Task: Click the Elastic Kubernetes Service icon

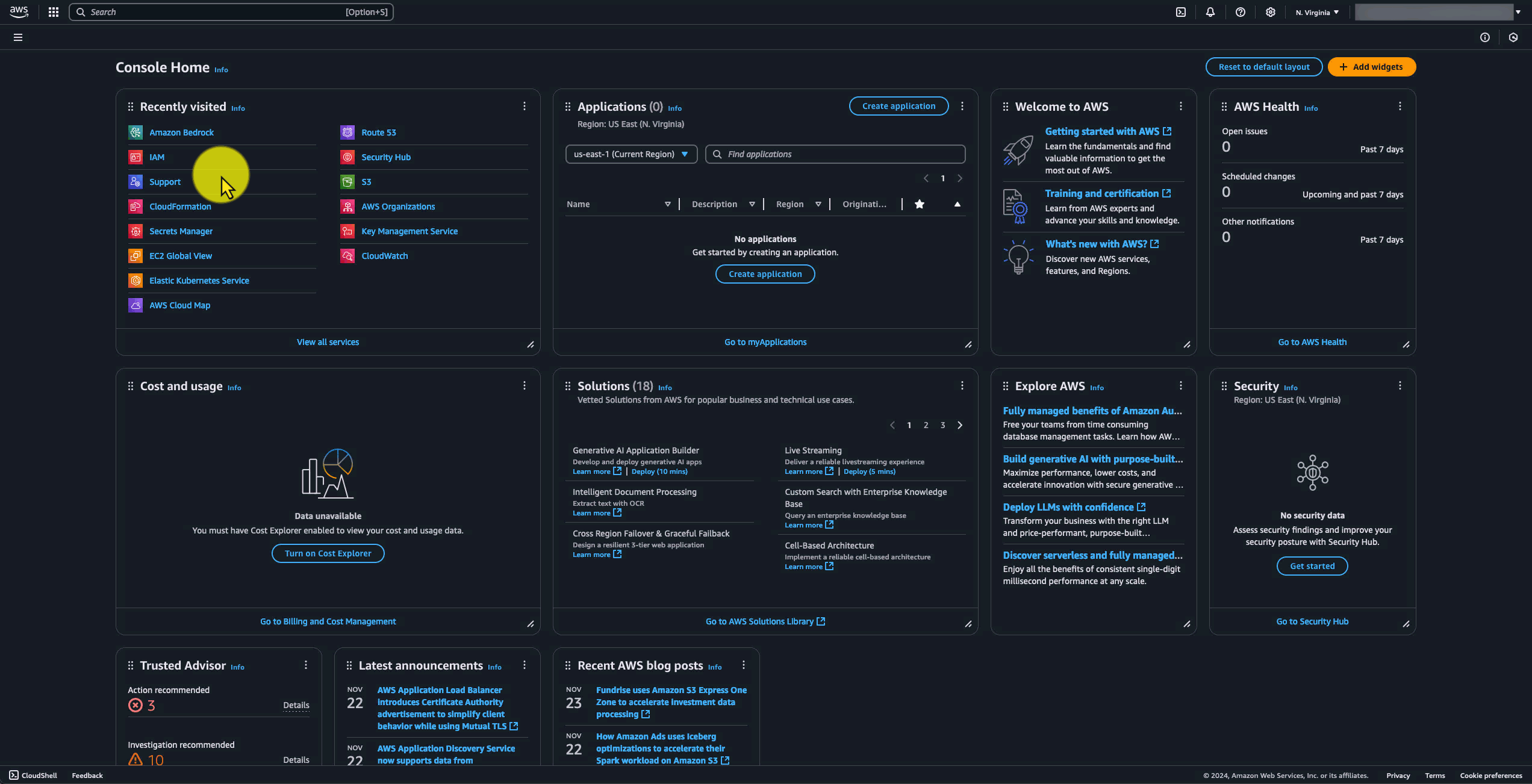Action: 136,280
